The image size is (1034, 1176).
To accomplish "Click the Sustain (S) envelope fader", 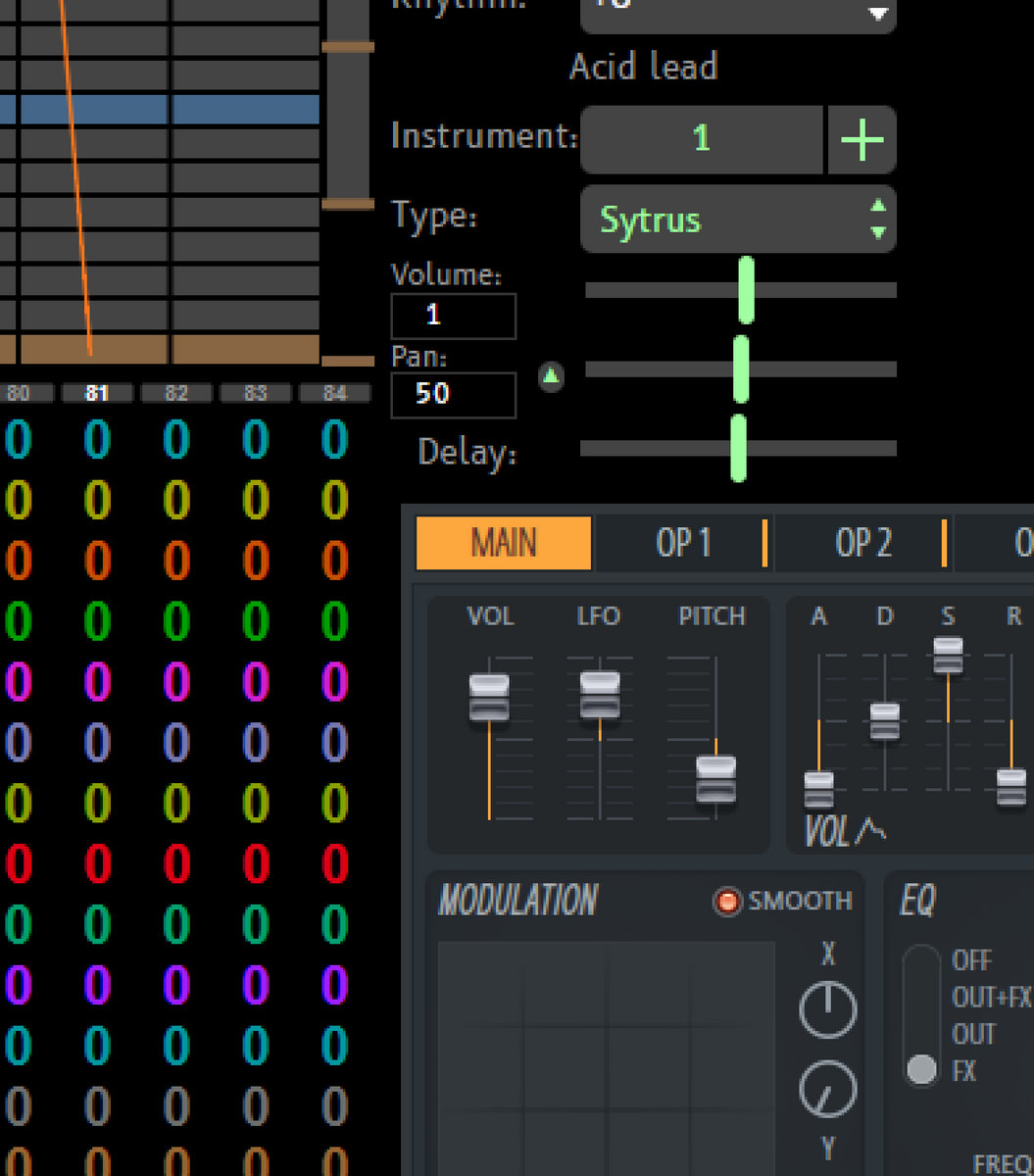I will [948, 656].
